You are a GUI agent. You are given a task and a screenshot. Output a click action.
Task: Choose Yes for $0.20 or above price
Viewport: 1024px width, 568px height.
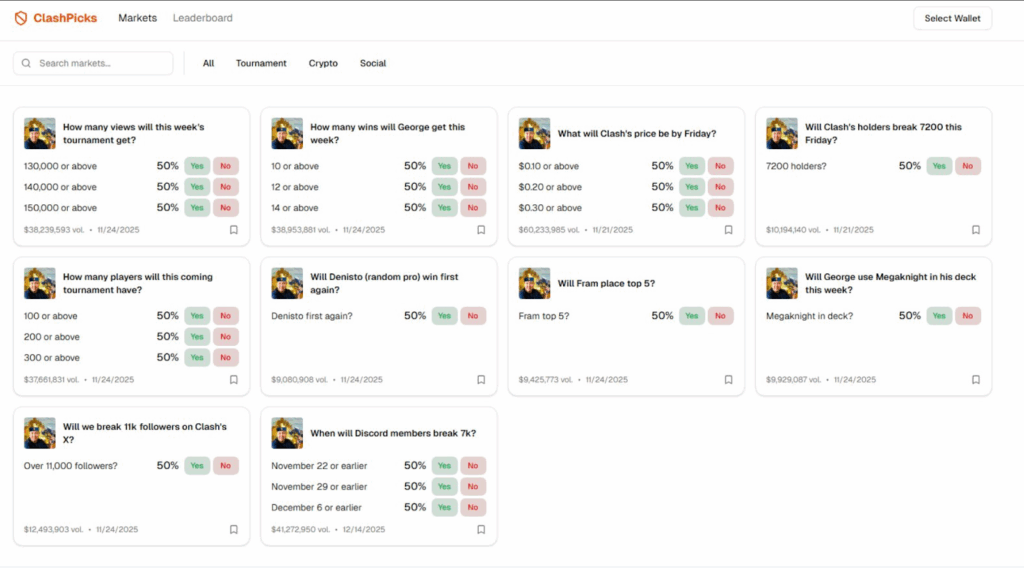pyautogui.click(x=692, y=187)
